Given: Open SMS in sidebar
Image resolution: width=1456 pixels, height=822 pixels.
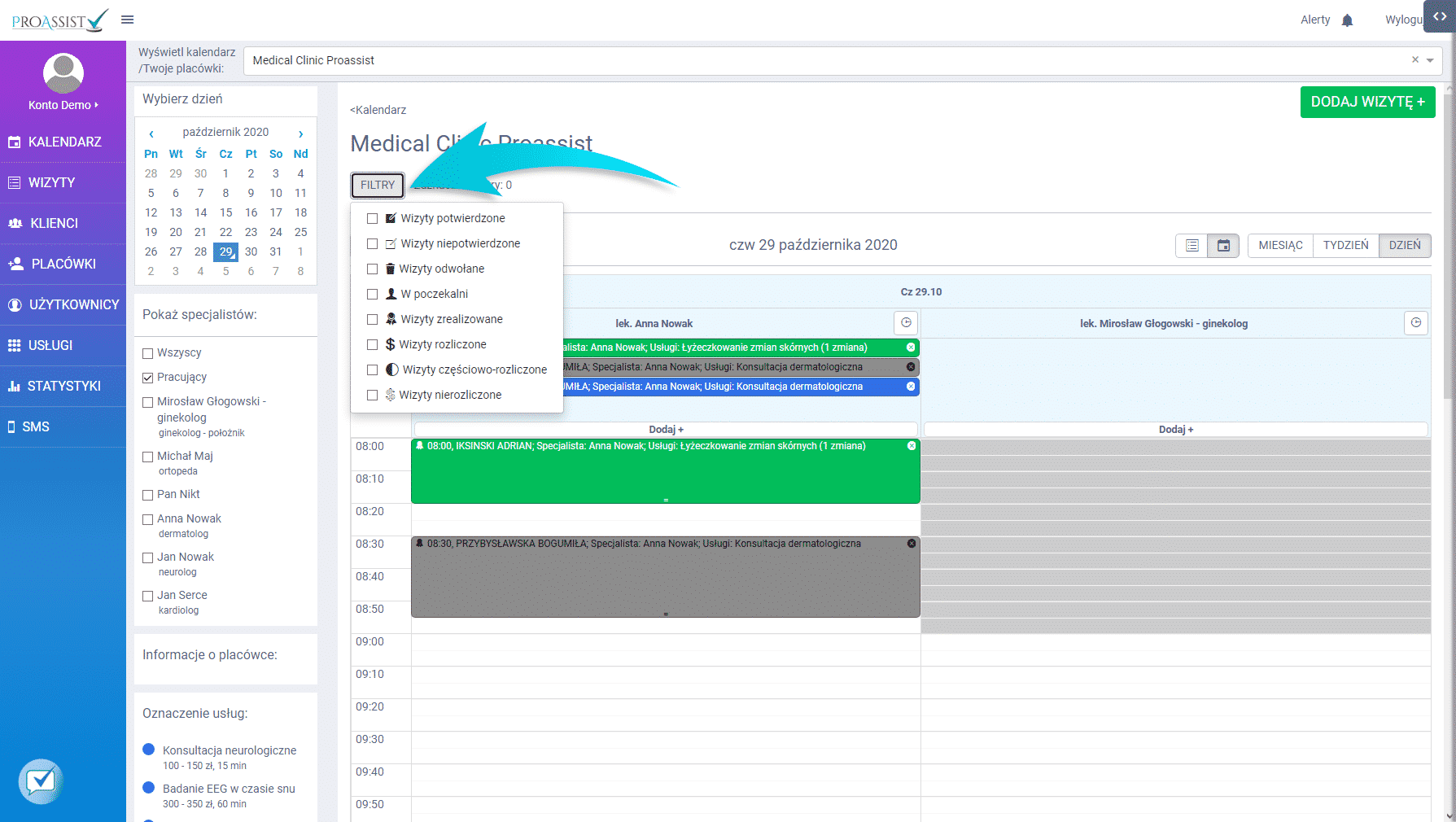Looking at the screenshot, I should (x=63, y=426).
